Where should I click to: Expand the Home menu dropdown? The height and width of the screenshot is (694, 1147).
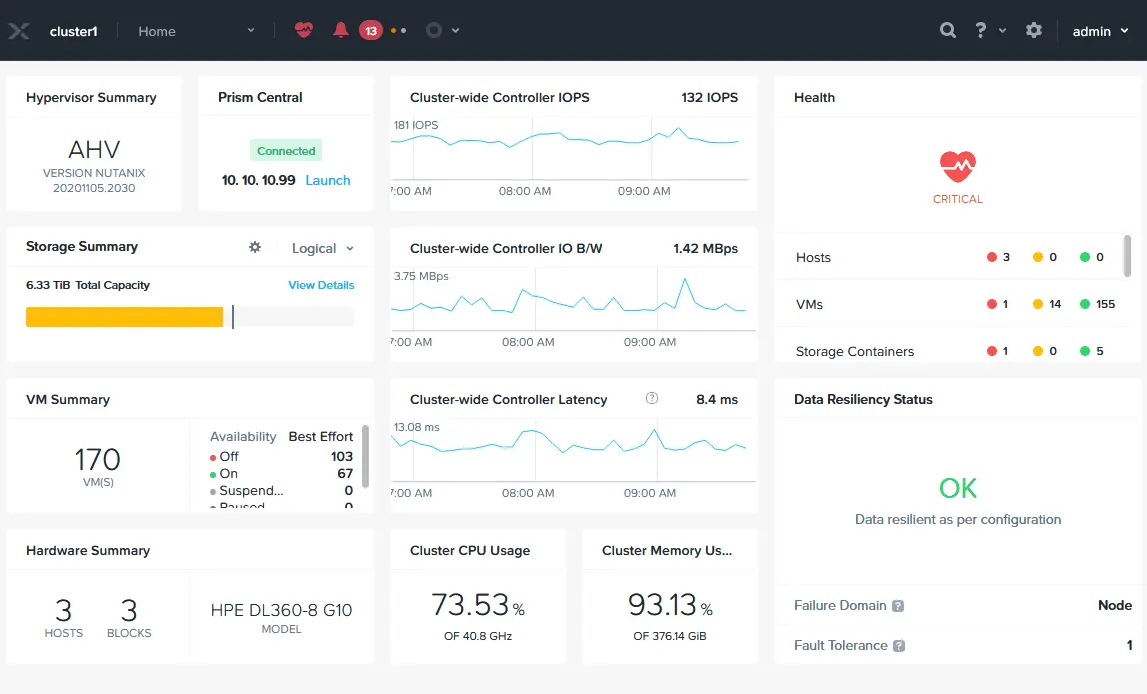(x=251, y=31)
